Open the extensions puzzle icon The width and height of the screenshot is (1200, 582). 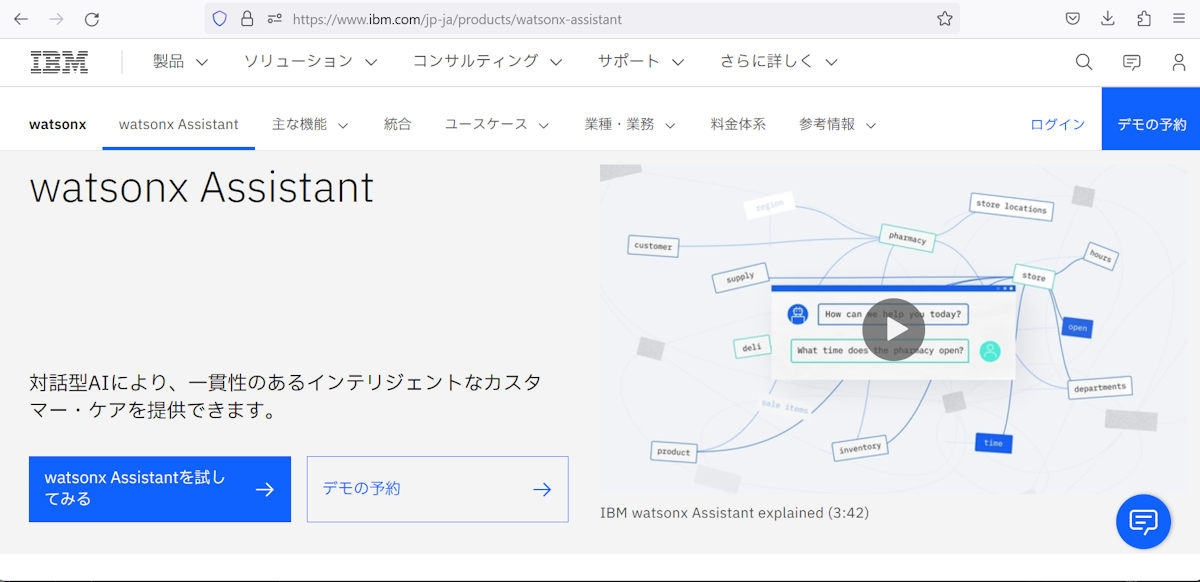(x=1144, y=19)
